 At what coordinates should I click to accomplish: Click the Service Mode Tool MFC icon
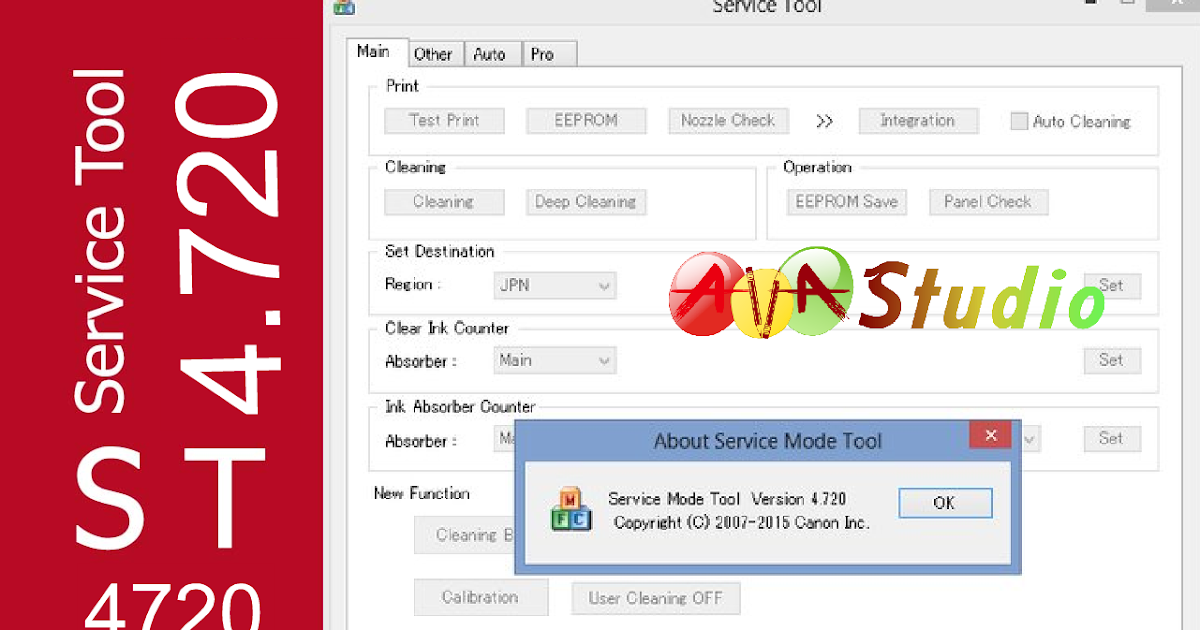pos(572,510)
